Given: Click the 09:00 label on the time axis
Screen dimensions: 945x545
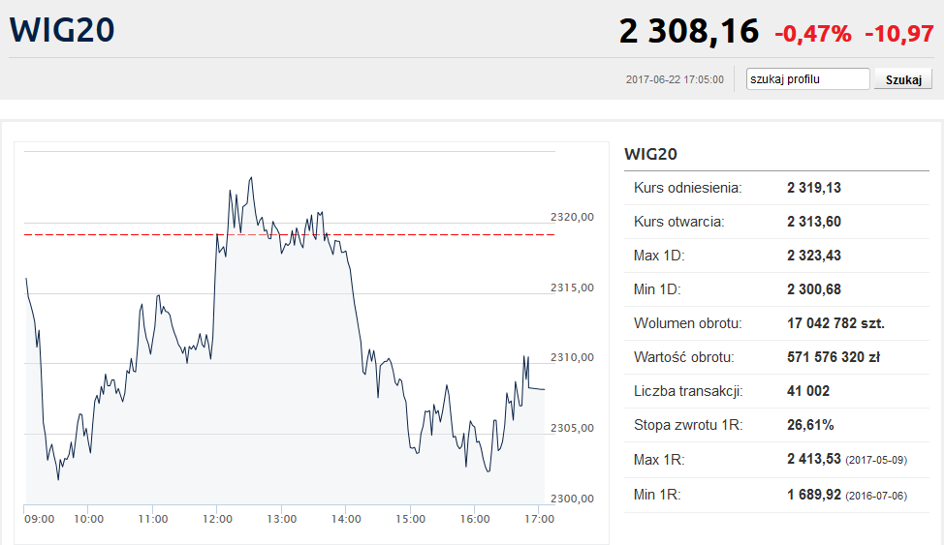Looking at the screenshot, I should [39, 519].
